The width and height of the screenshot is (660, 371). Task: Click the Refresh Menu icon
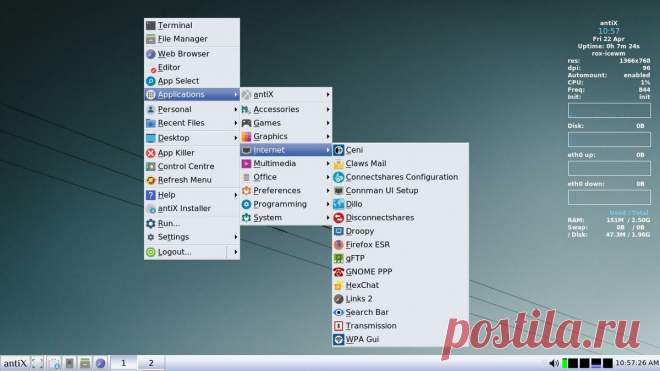coord(151,180)
